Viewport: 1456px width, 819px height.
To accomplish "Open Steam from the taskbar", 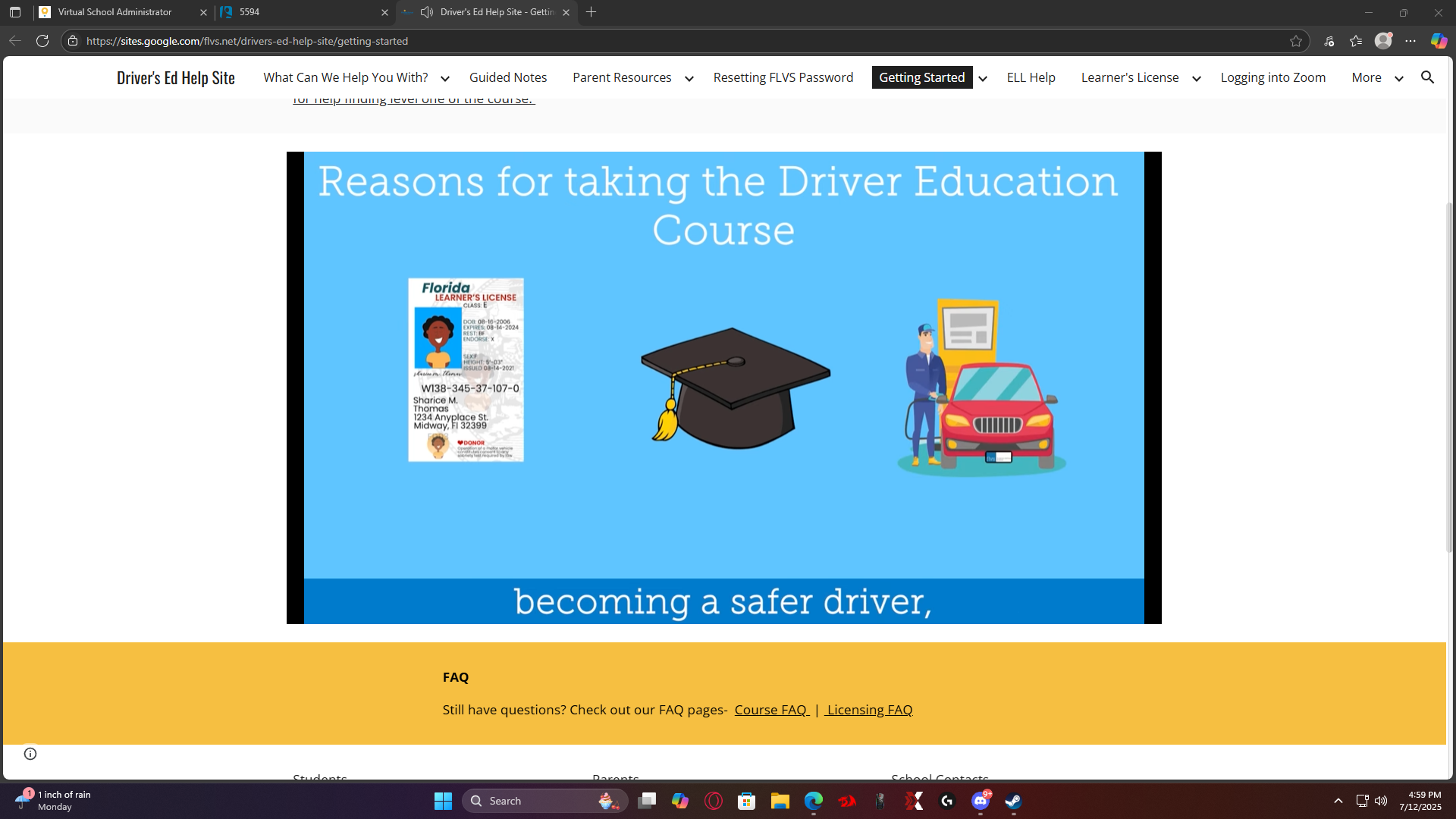I will pos(1013,801).
